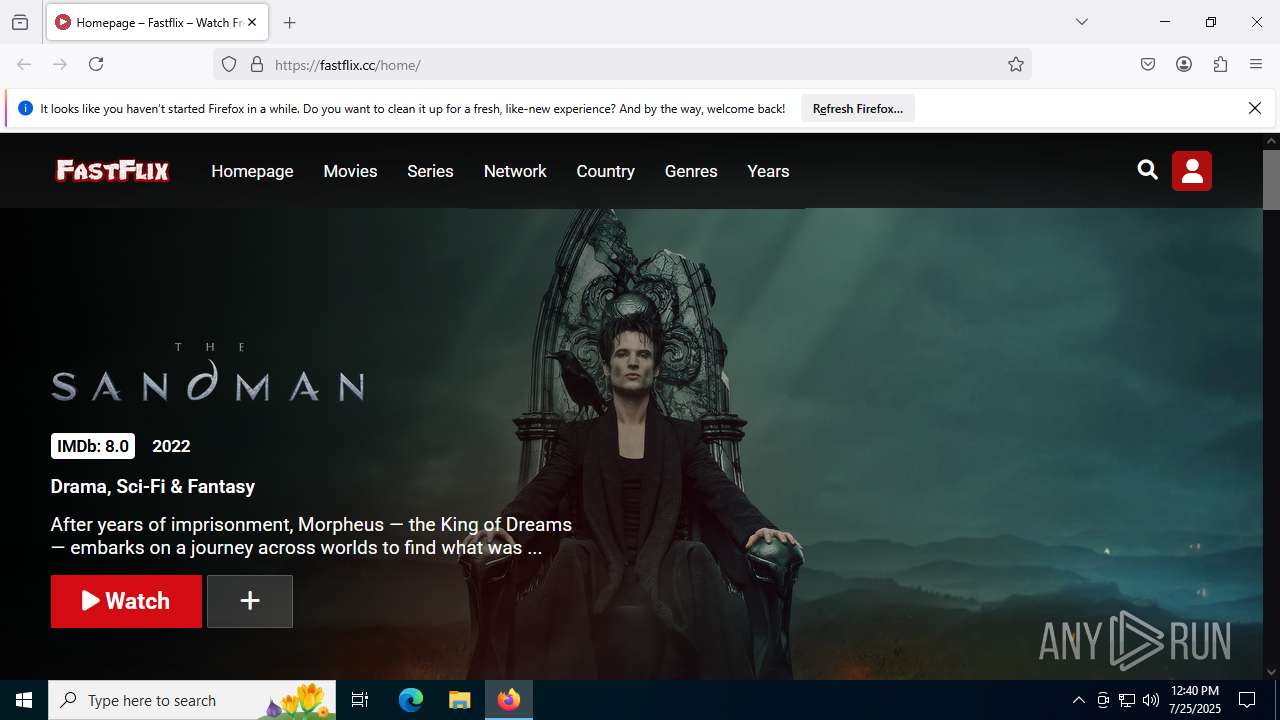Reload the current page
The image size is (1280, 720).
coord(96,64)
